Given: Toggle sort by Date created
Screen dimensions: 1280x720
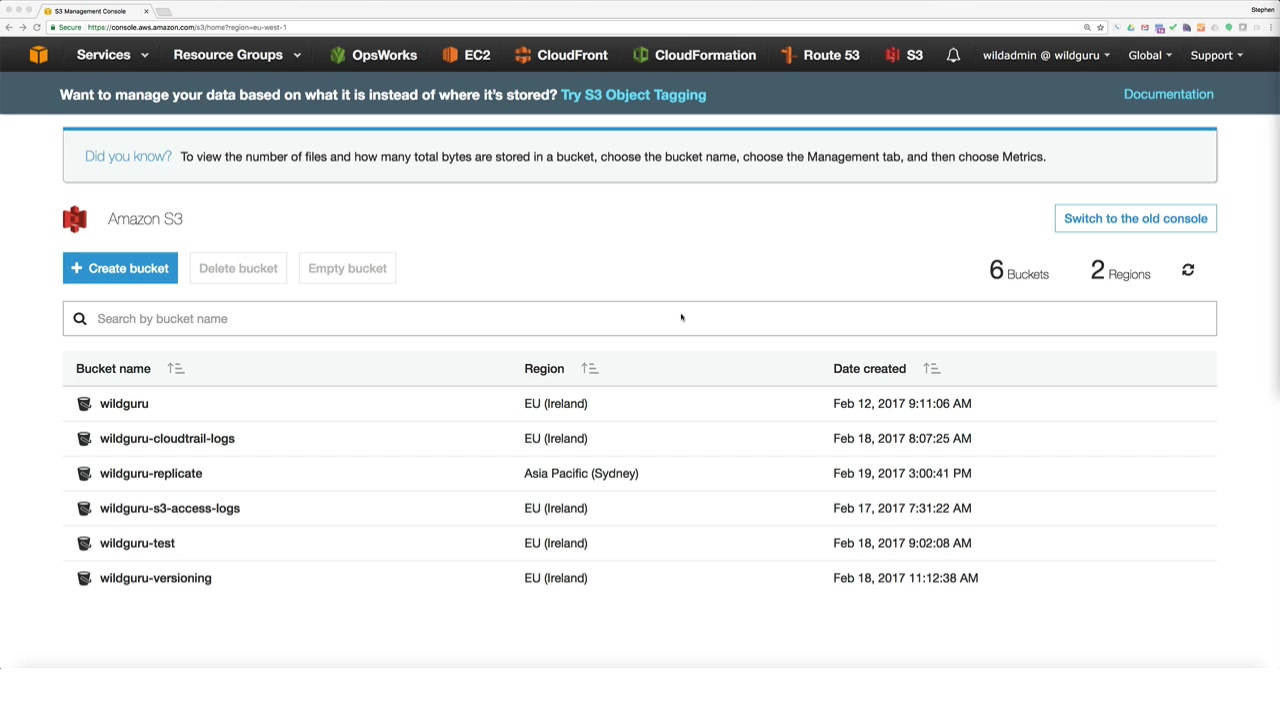Looking at the screenshot, I should pyautogui.click(x=931, y=369).
